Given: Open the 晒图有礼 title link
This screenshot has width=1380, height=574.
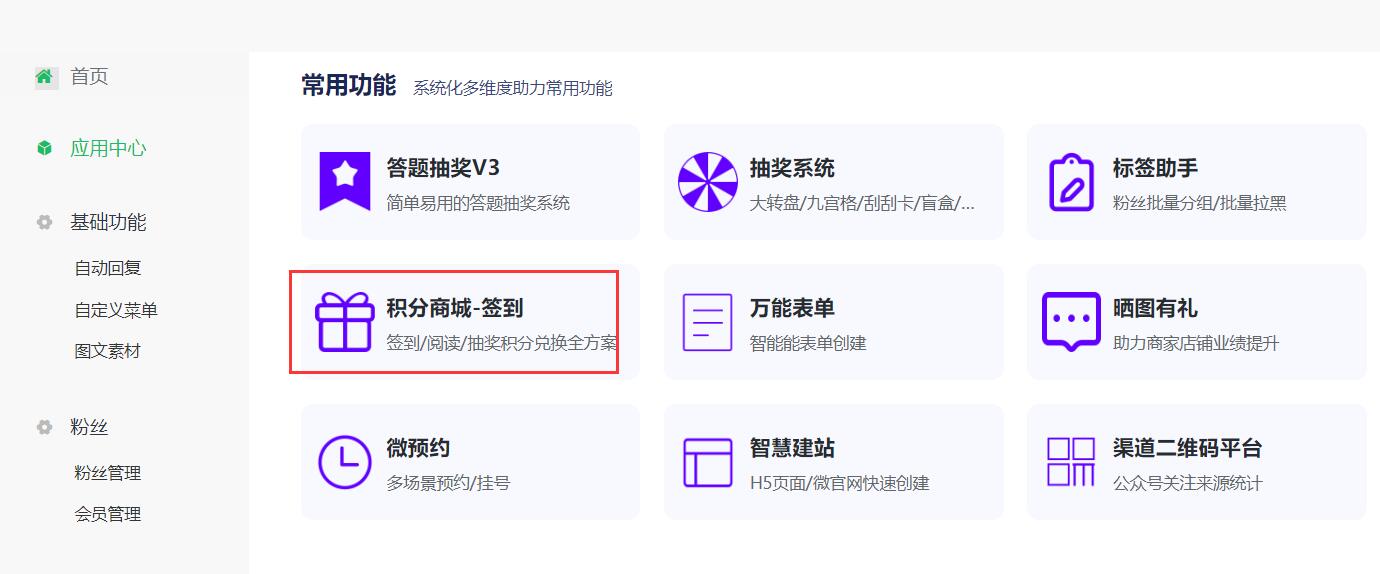Looking at the screenshot, I should coord(1155,308).
